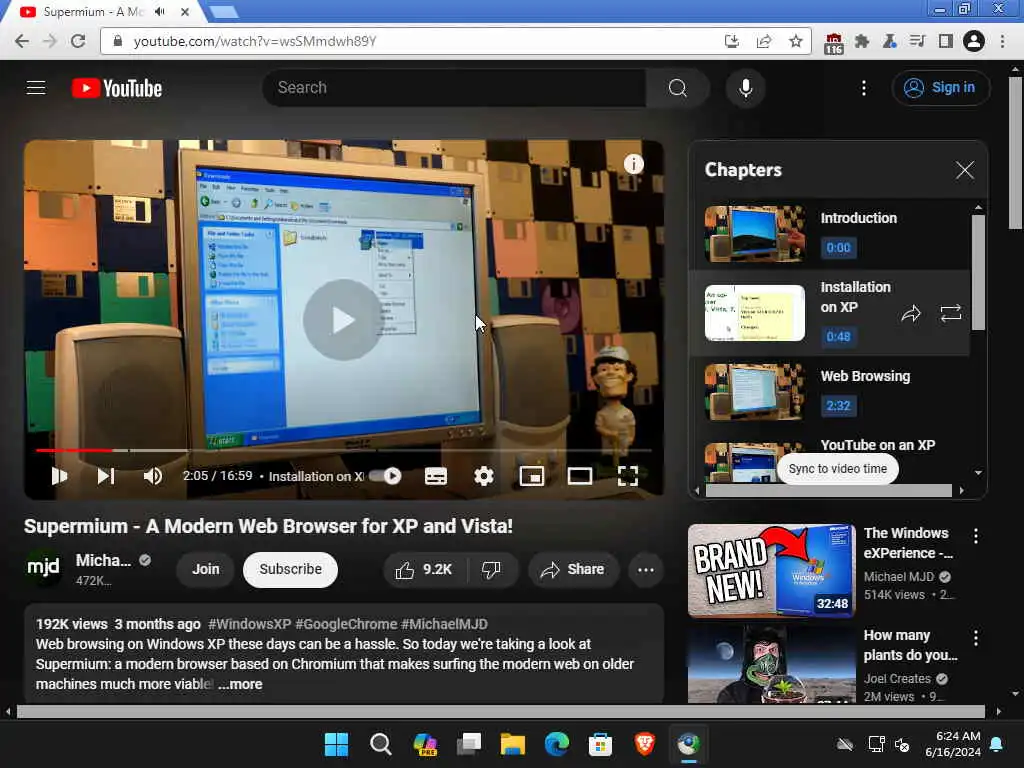This screenshot has height=768, width=1024.
Task: Focus the YouTube search field
Action: (x=455, y=88)
